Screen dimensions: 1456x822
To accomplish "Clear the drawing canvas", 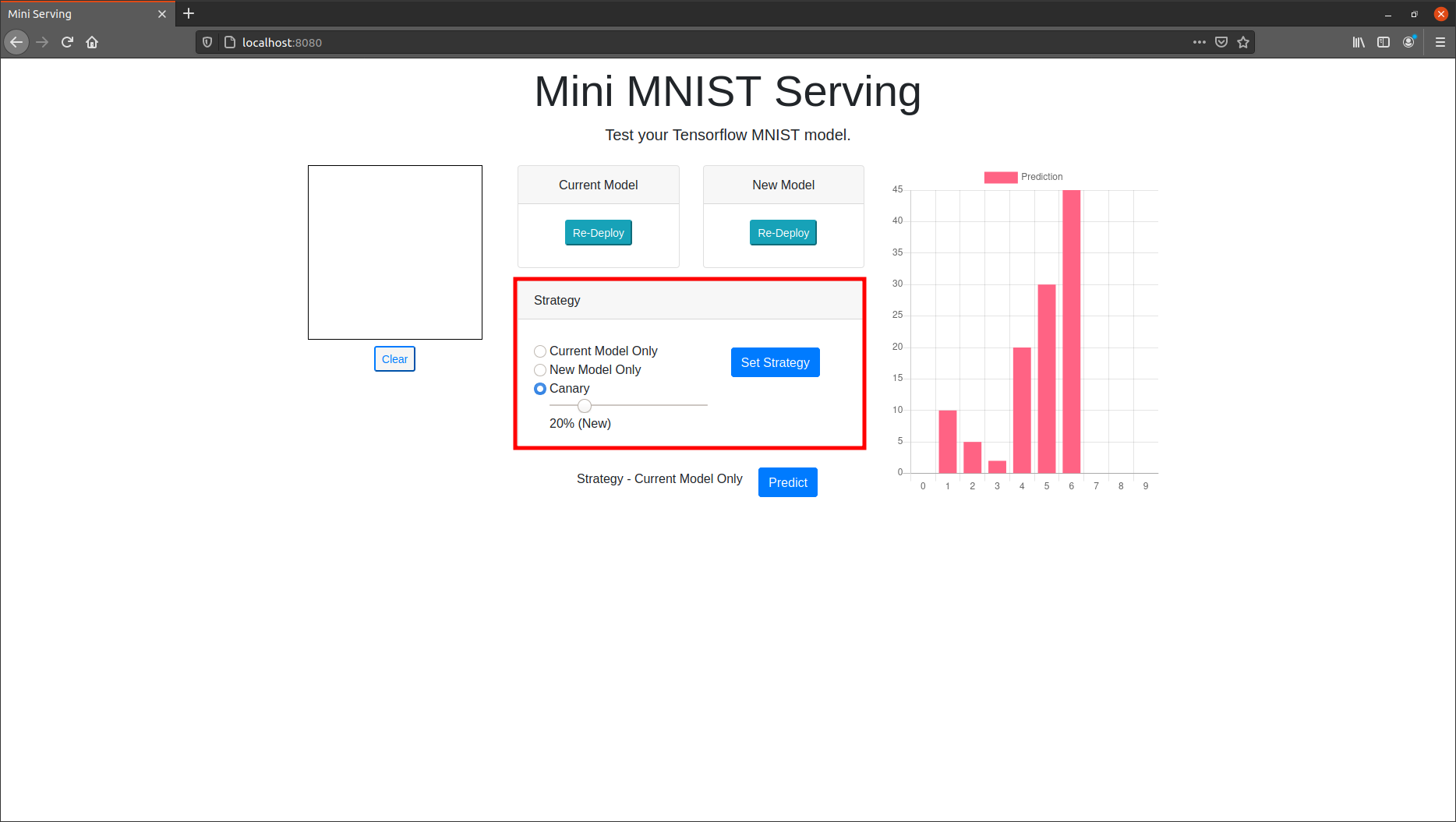I will click(x=394, y=359).
